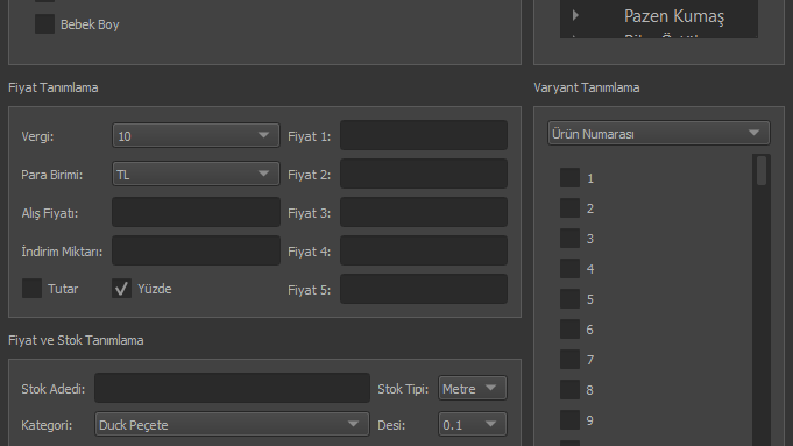Check variant number 9 checkbox

pyautogui.click(x=570, y=420)
